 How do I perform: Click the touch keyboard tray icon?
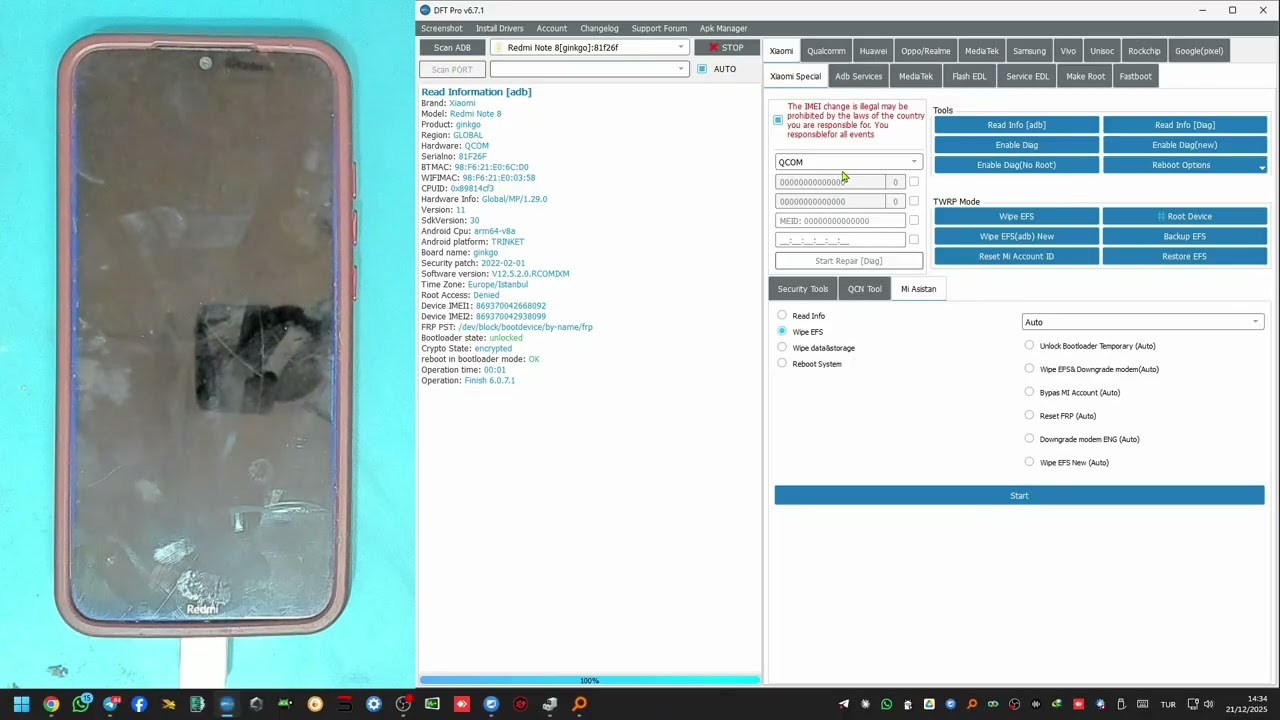point(1143,704)
